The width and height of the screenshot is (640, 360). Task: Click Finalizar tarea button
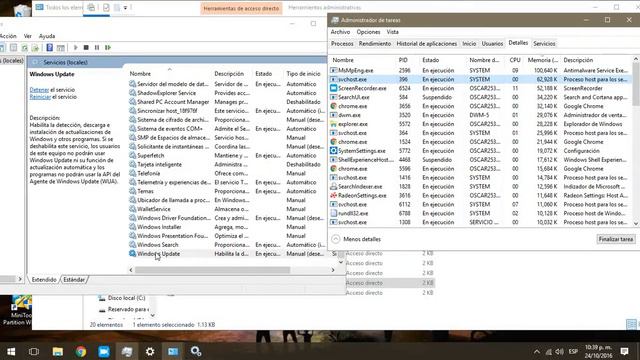(x=616, y=239)
